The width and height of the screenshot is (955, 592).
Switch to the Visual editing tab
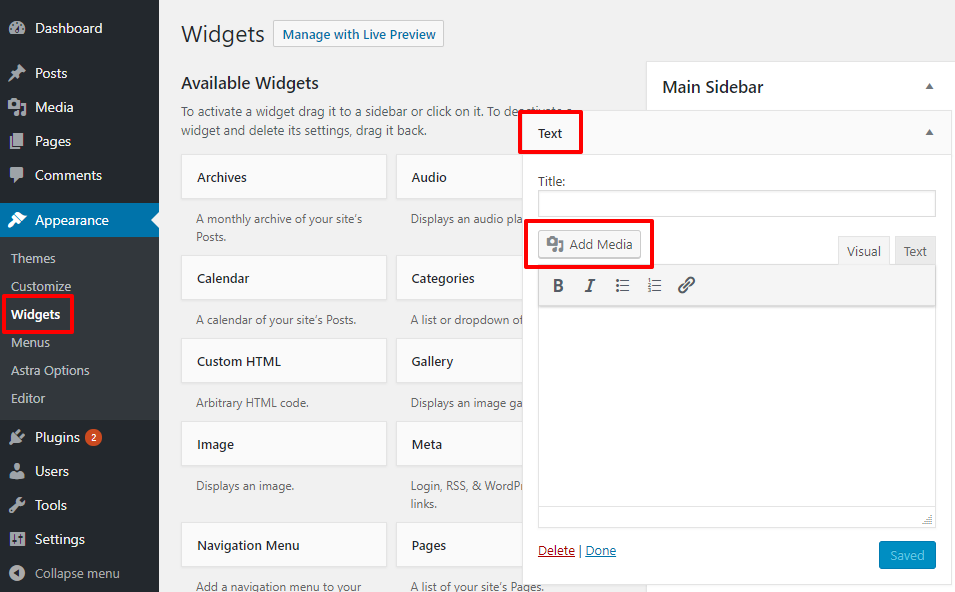click(x=863, y=250)
